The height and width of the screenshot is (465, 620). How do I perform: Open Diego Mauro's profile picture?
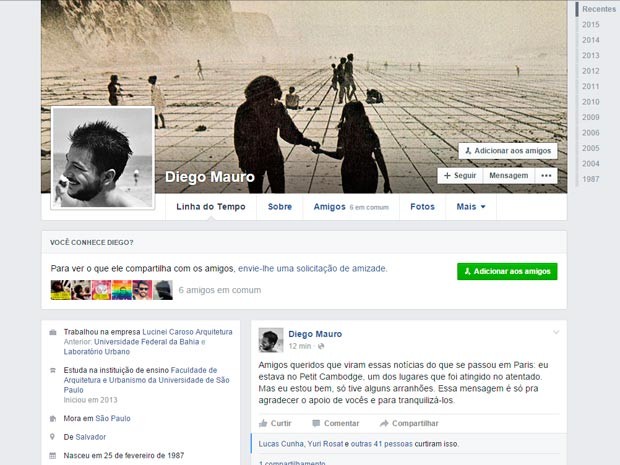point(103,158)
